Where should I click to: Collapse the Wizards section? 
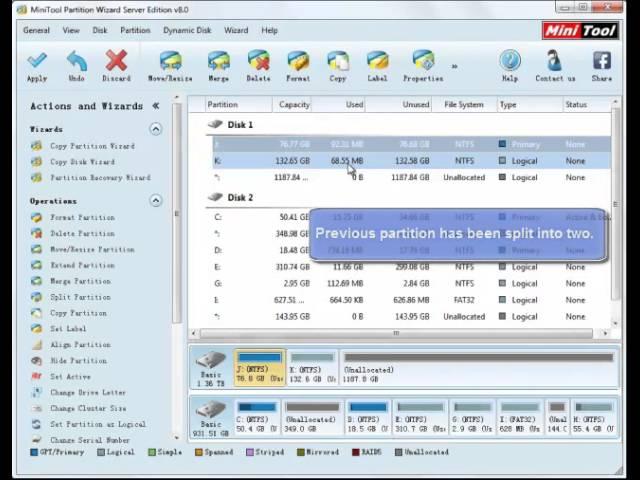point(156,129)
